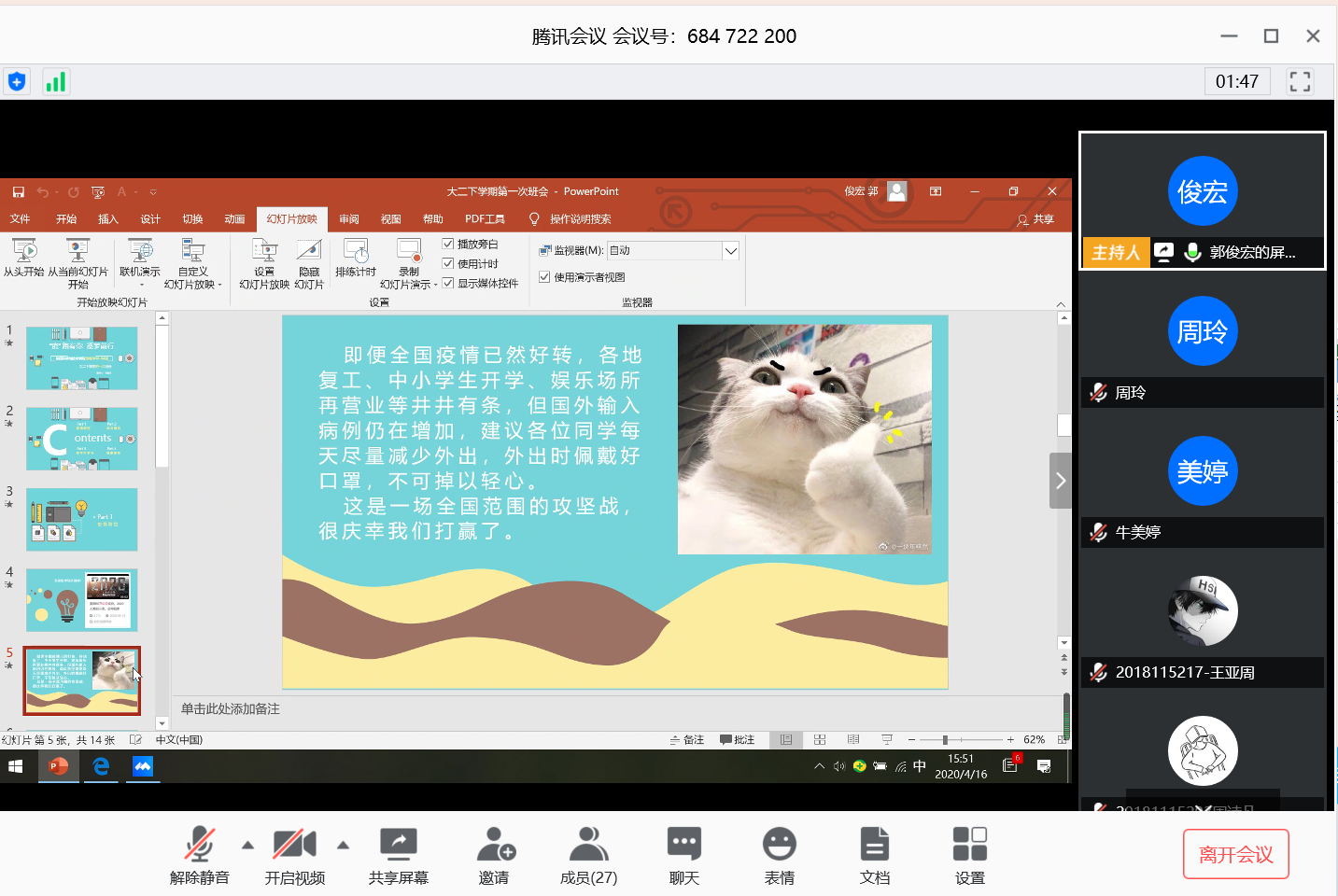Turn on camera with 开启视频
Image resolution: width=1338 pixels, height=896 pixels.
pos(294,845)
